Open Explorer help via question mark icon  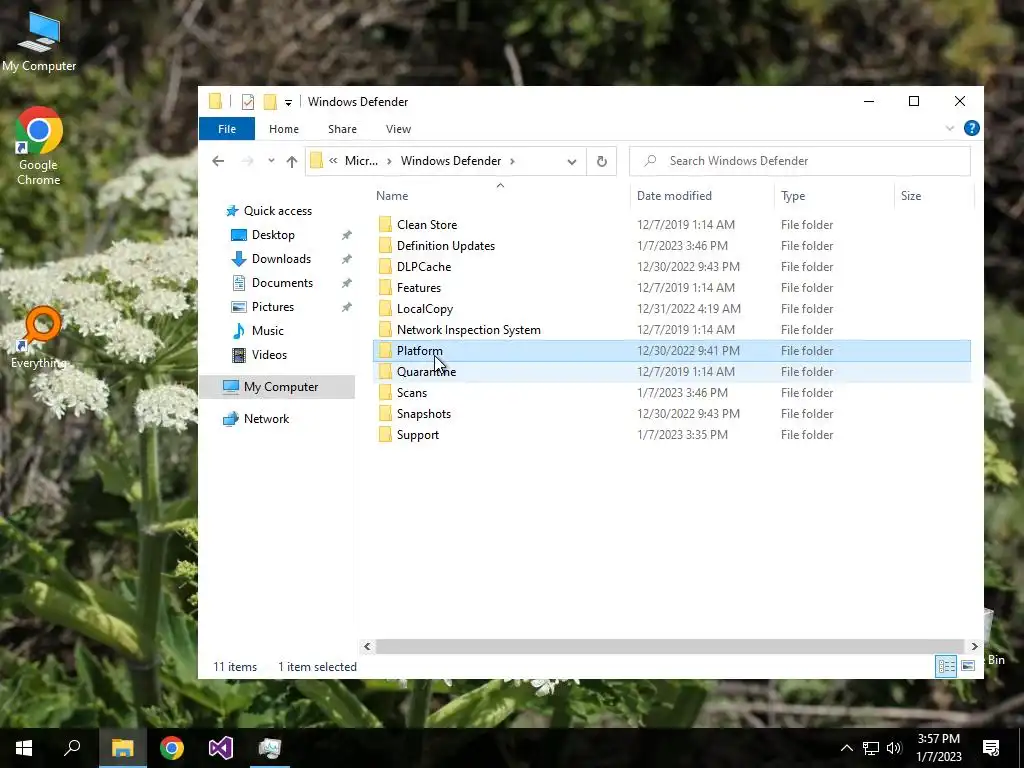tap(971, 128)
